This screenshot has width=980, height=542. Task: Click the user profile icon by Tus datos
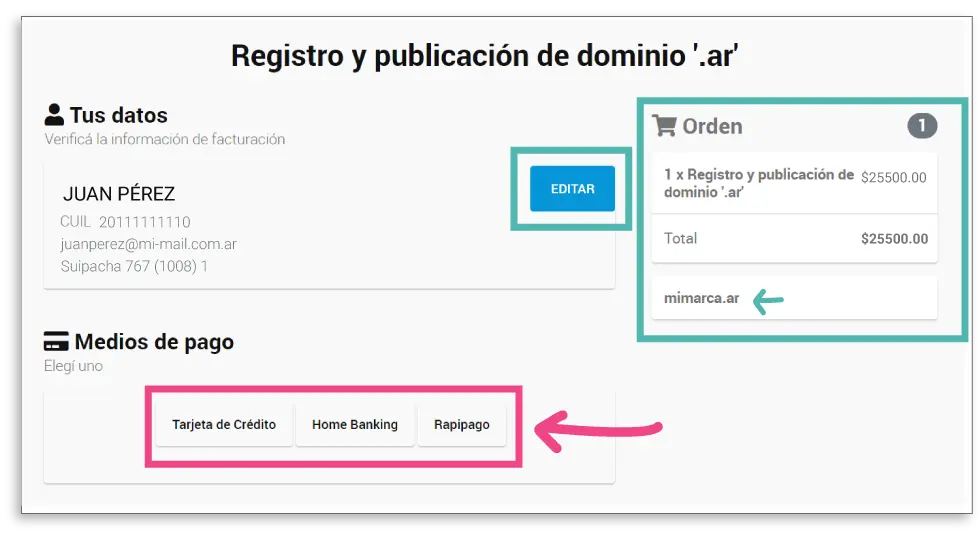54,115
